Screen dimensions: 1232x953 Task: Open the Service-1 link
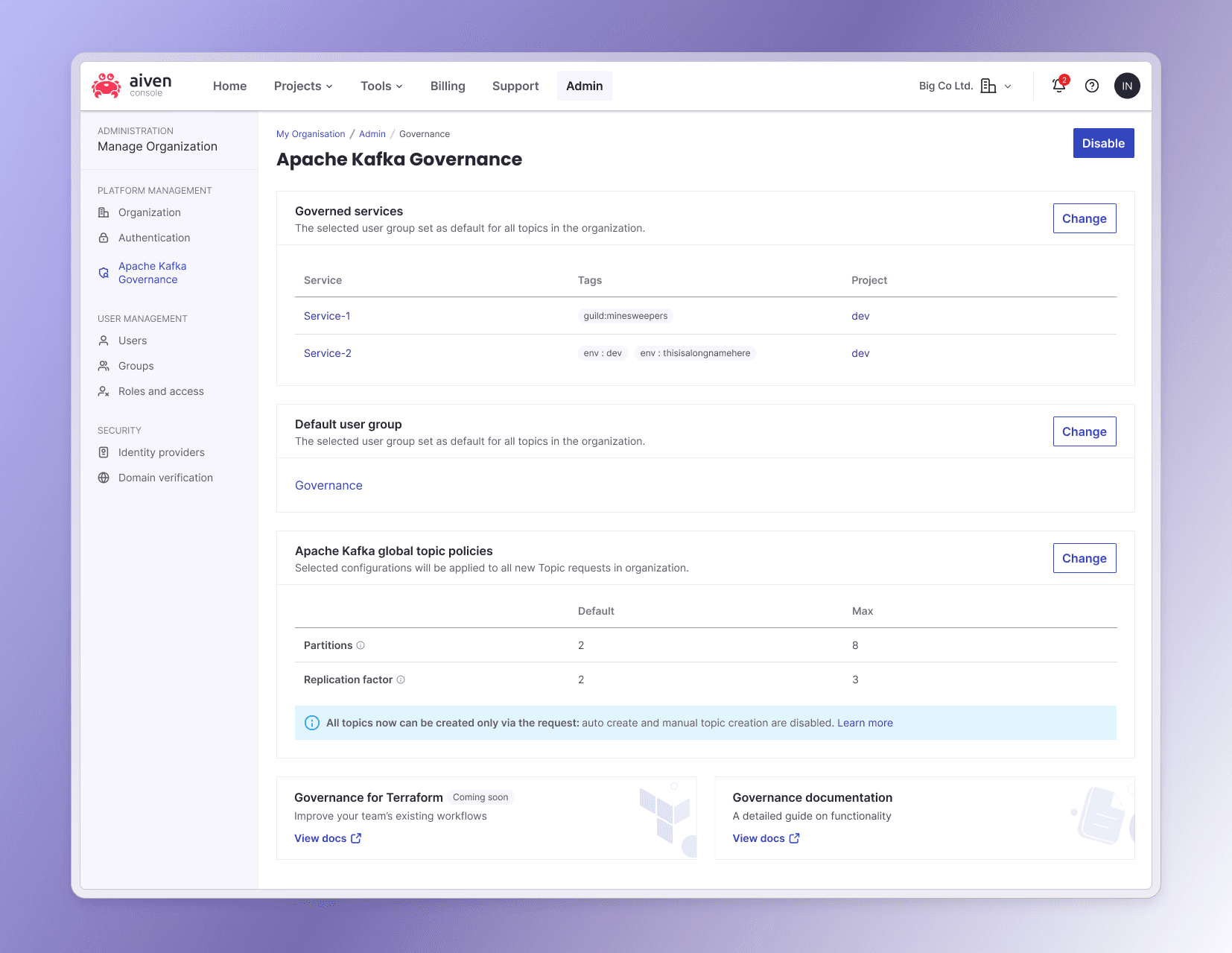click(327, 316)
